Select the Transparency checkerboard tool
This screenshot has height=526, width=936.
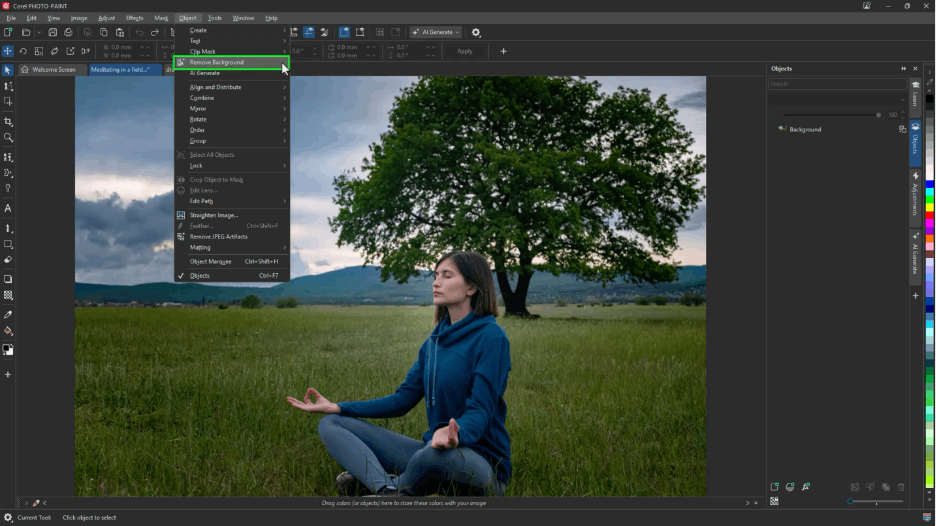pos(8,295)
